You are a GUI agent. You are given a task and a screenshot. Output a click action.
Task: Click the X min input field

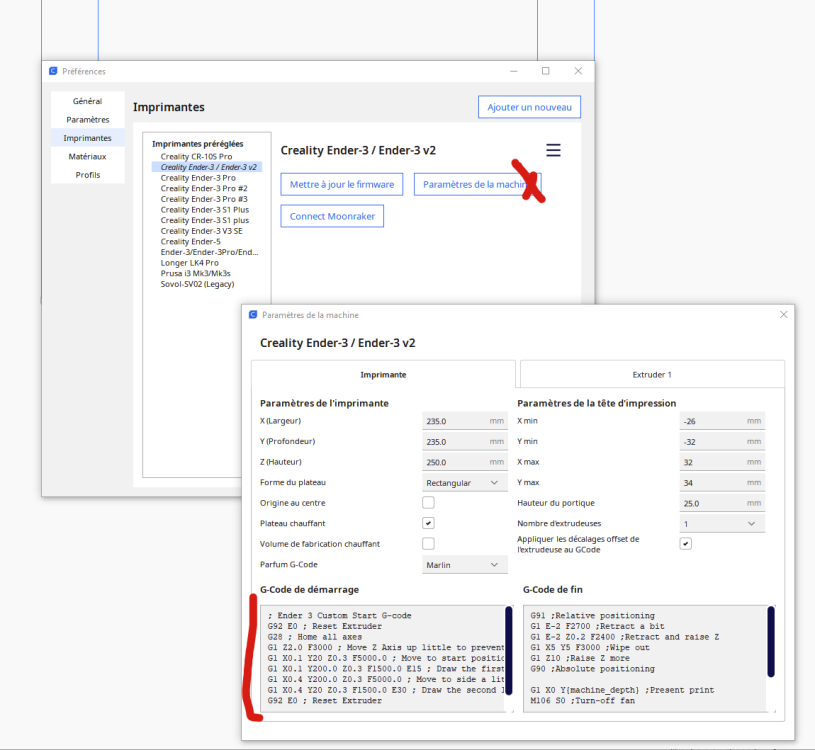click(722, 421)
